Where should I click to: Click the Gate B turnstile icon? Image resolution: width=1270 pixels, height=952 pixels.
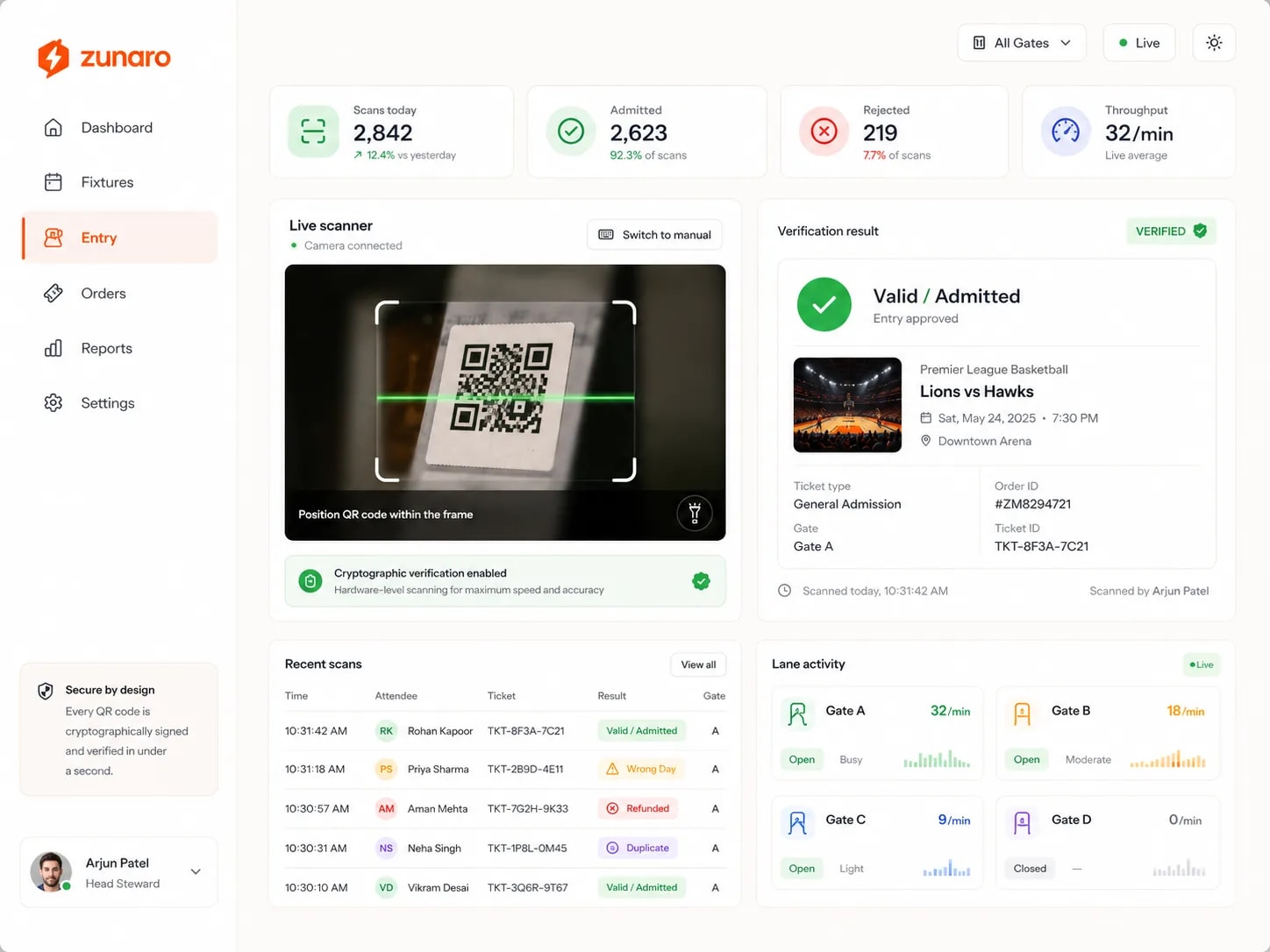(x=1022, y=714)
